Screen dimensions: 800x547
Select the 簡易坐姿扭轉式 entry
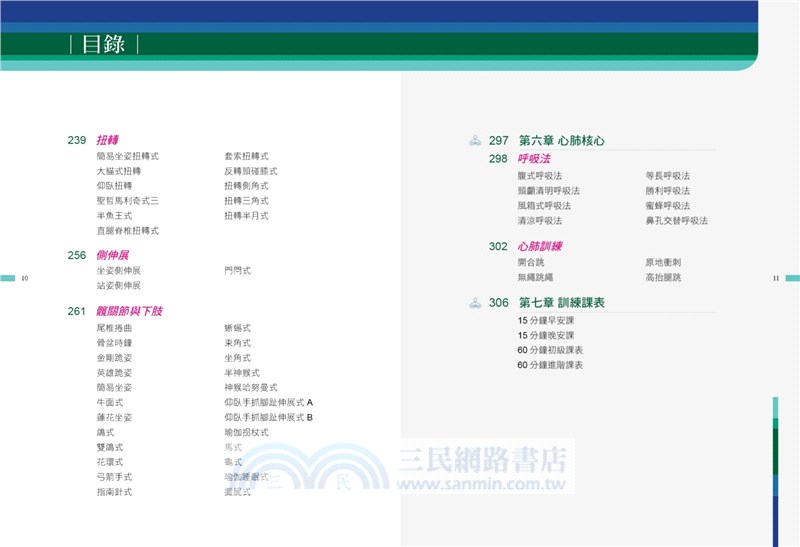(128, 157)
